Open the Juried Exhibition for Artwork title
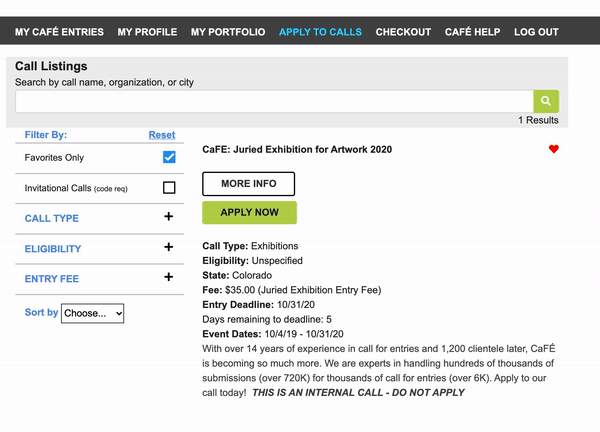 tap(297, 149)
